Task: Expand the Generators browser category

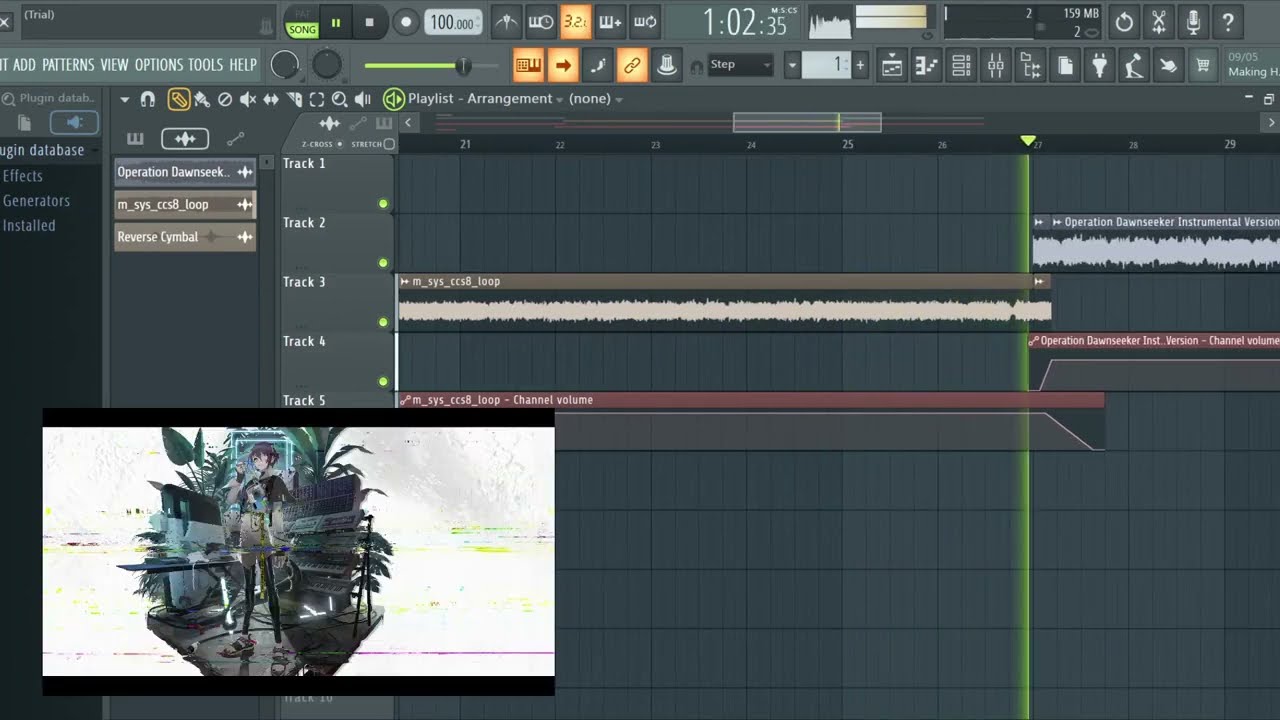Action: click(x=36, y=201)
